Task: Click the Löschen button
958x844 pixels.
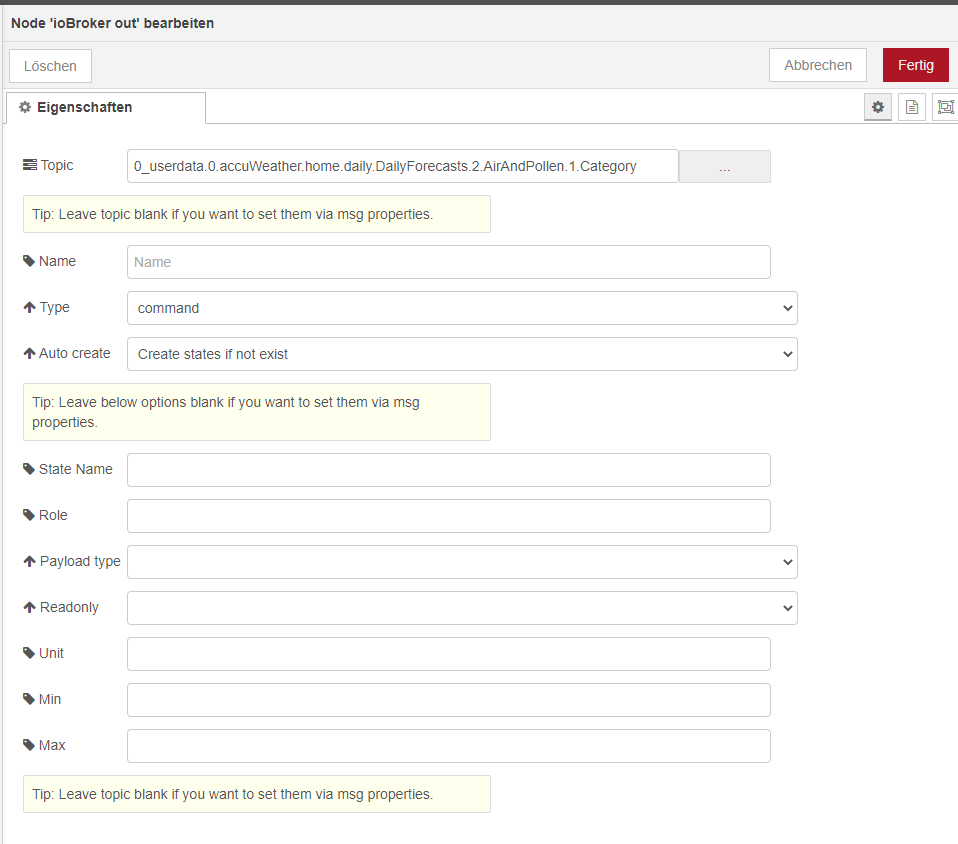Action: click(50, 66)
